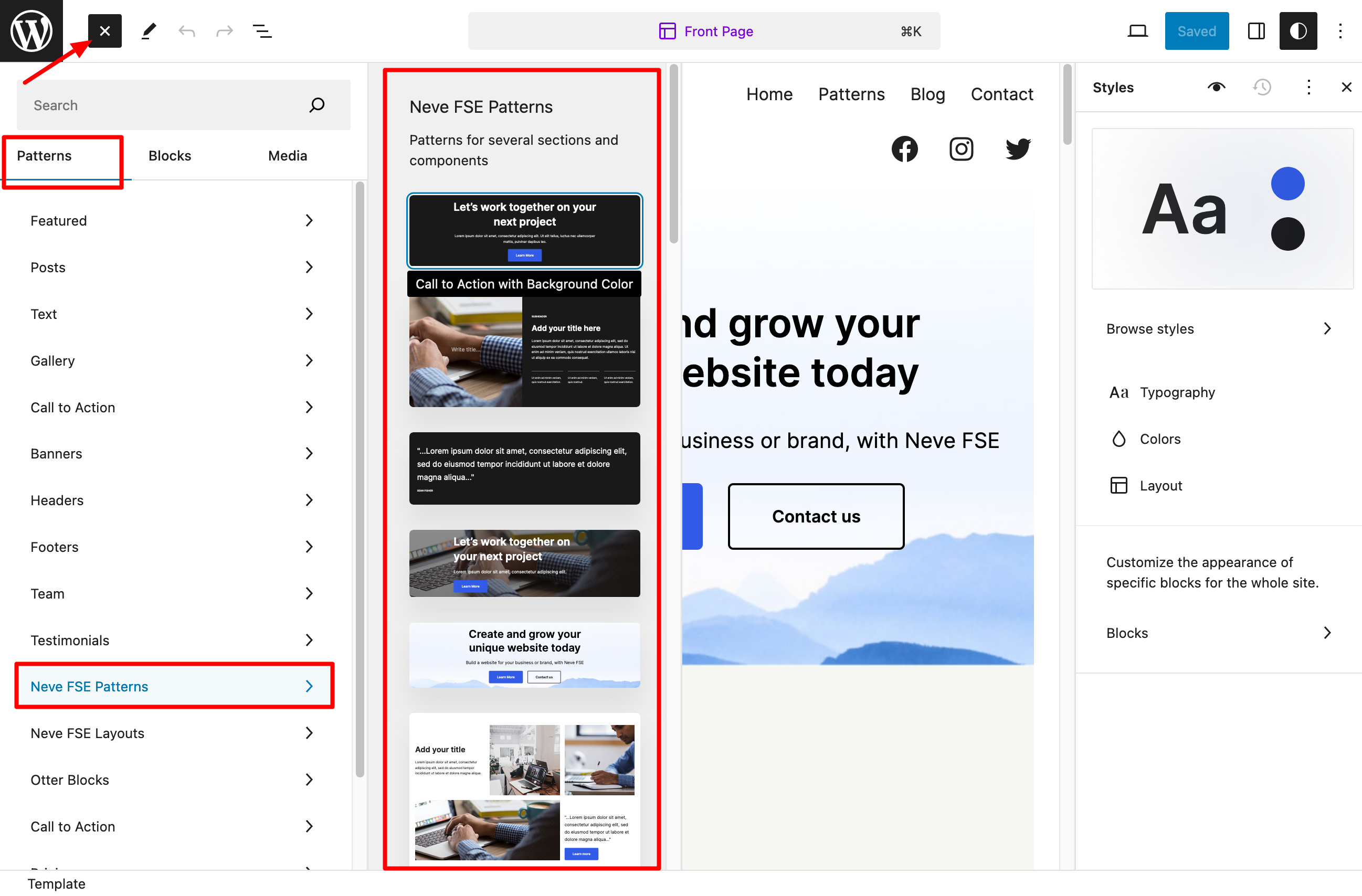Screen dimensions: 1362x896
Task: Open the Document Overview list icon
Action: click(262, 31)
